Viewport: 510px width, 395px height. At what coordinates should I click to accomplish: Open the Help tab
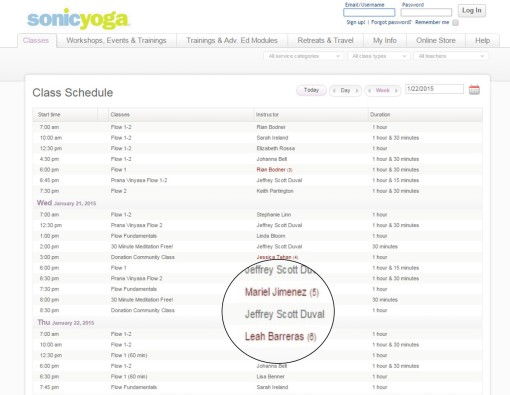482,40
